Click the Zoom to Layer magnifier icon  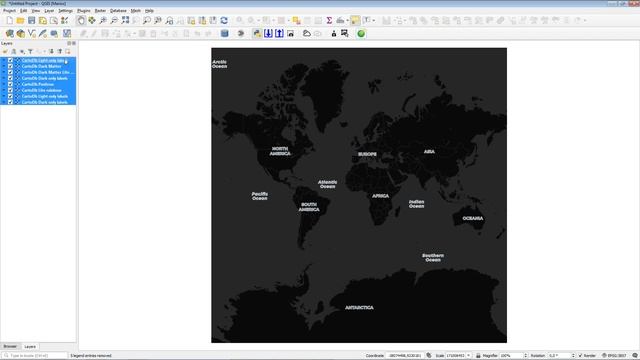pyautogui.click(x=147, y=20)
